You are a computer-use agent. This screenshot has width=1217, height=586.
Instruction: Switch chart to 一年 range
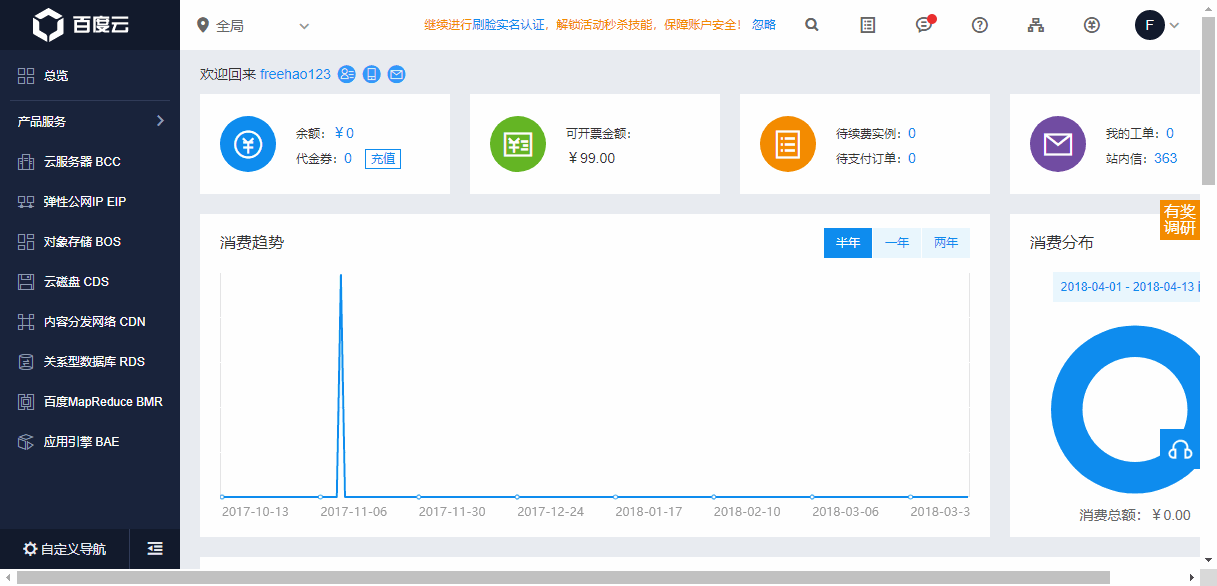point(897,243)
